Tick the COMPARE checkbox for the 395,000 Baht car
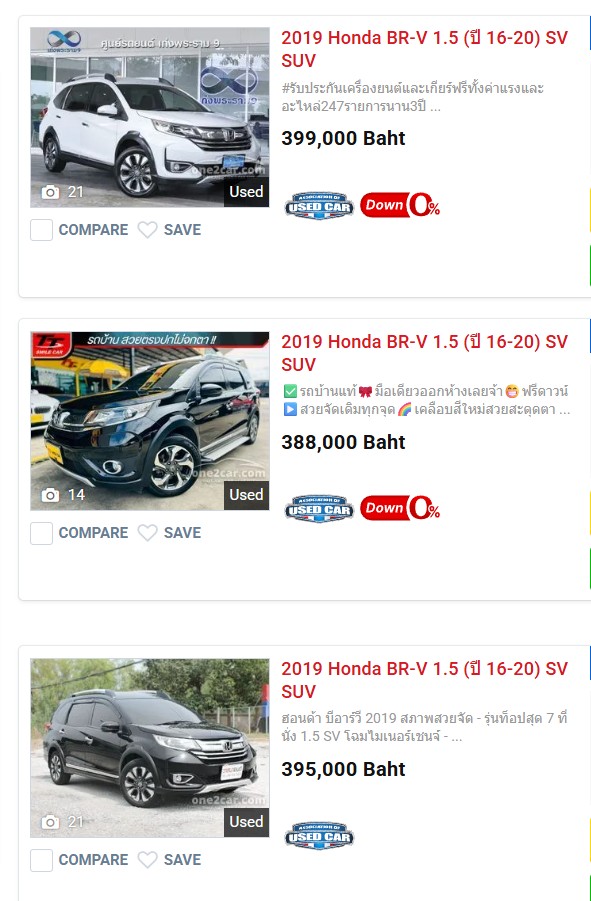 coord(41,860)
